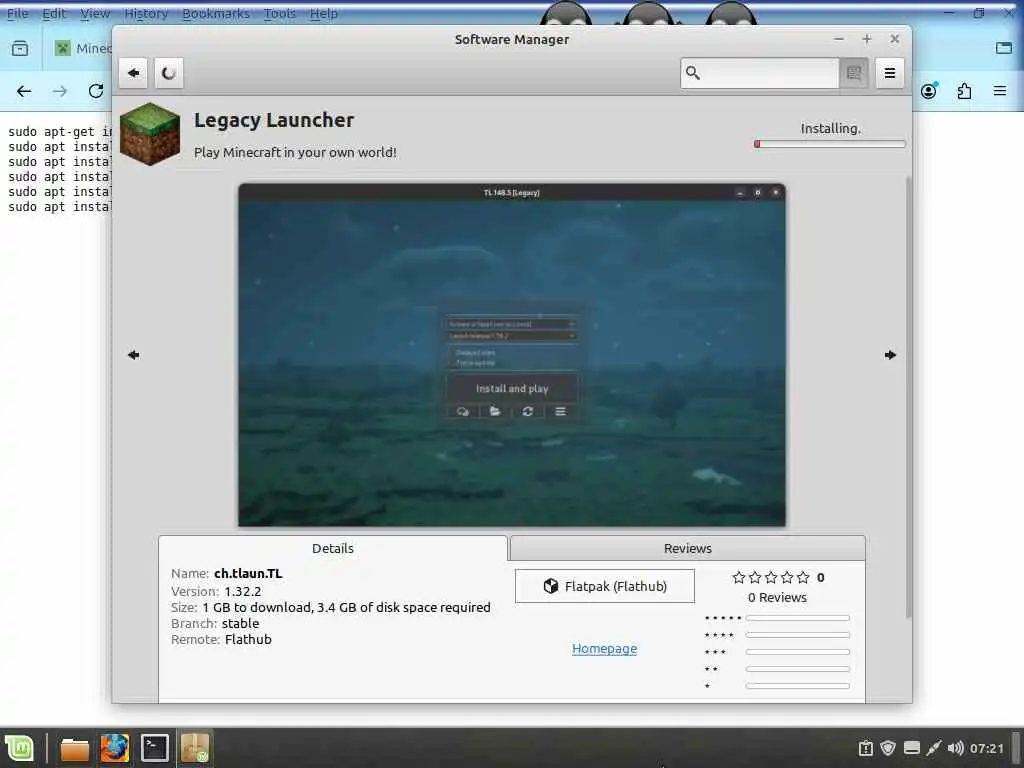Open Firefox application menu hamburger
Viewport: 1024px width, 768px height.
[x=1000, y=91]
